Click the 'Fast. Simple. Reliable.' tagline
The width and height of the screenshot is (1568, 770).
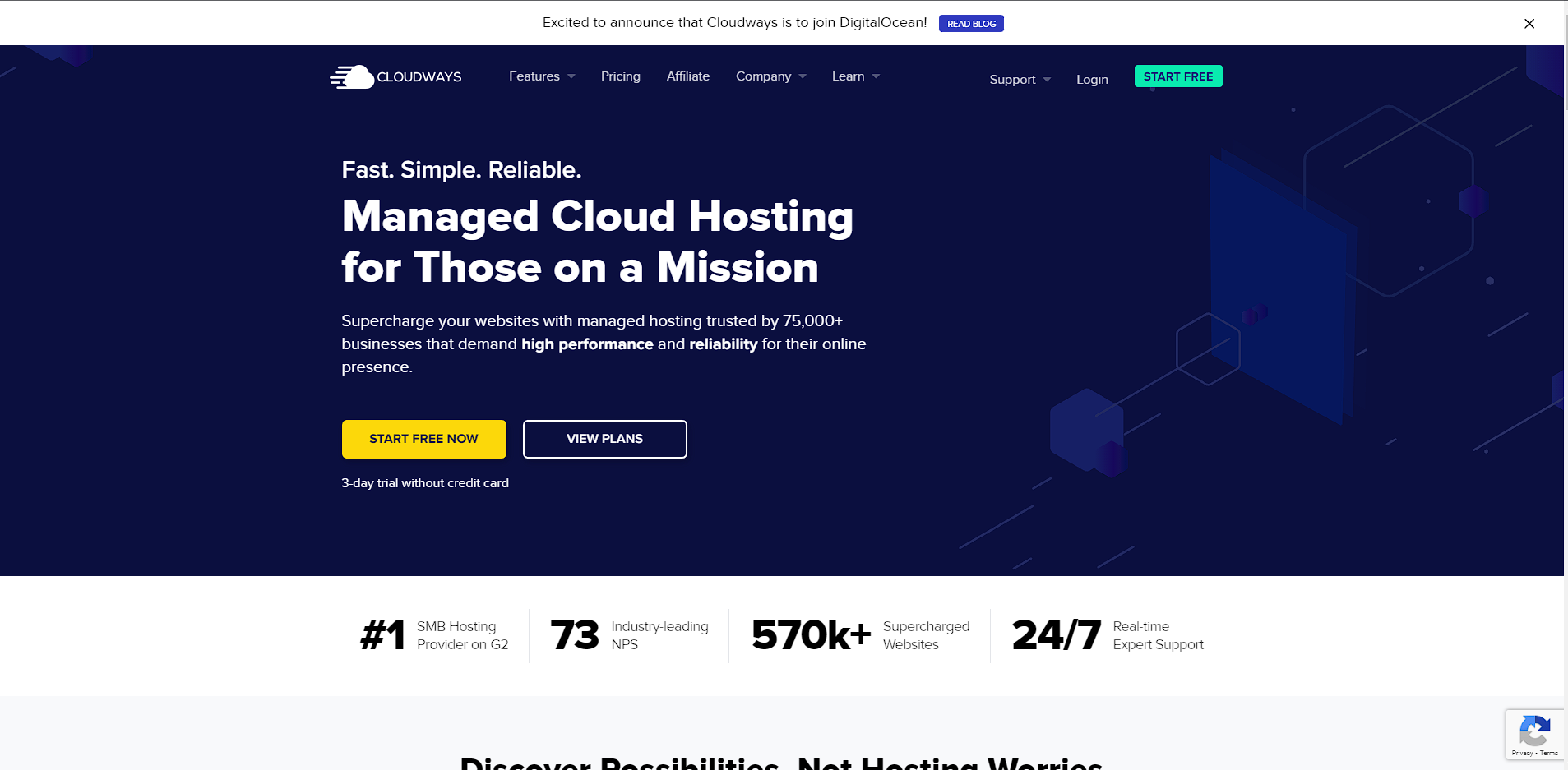click(x=461, y=170)
